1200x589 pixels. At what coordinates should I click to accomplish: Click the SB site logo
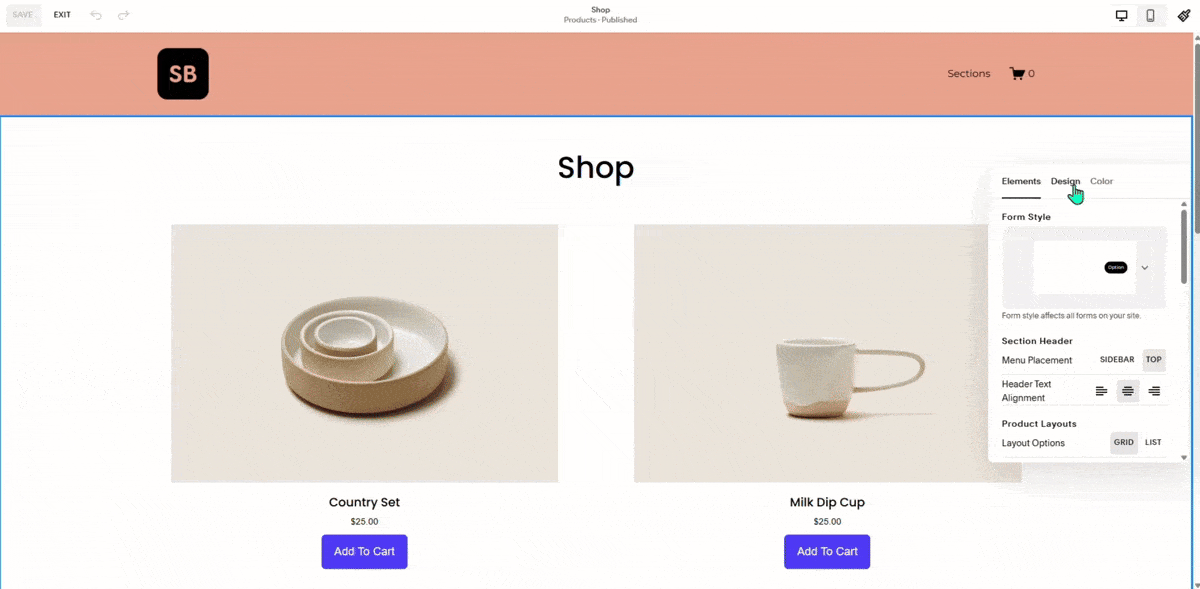click(183, 74)
